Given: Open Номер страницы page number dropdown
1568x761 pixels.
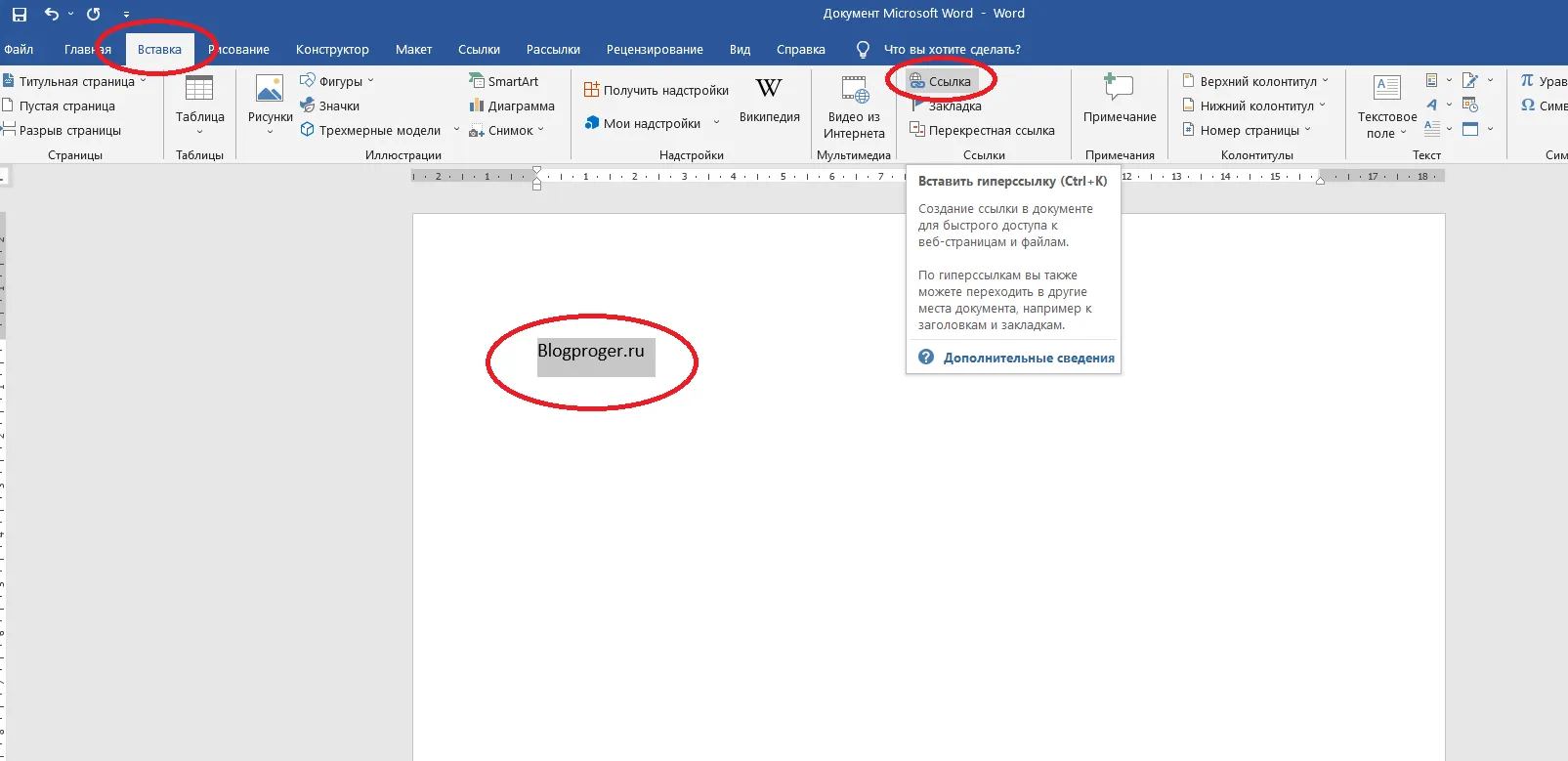Looking at the screenshot, I should pyautogui.click(x=1308, y=130).
